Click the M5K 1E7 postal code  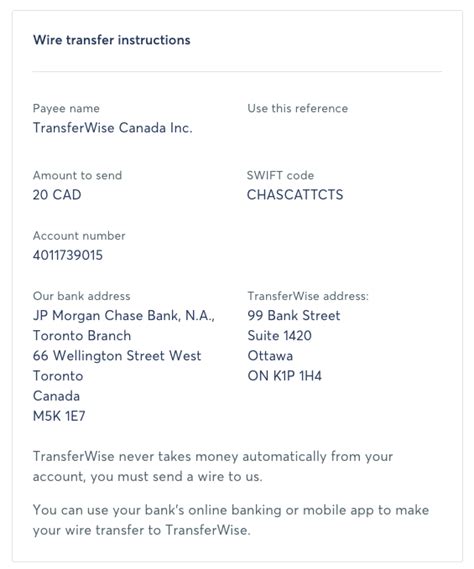click(x=59, y=416)
